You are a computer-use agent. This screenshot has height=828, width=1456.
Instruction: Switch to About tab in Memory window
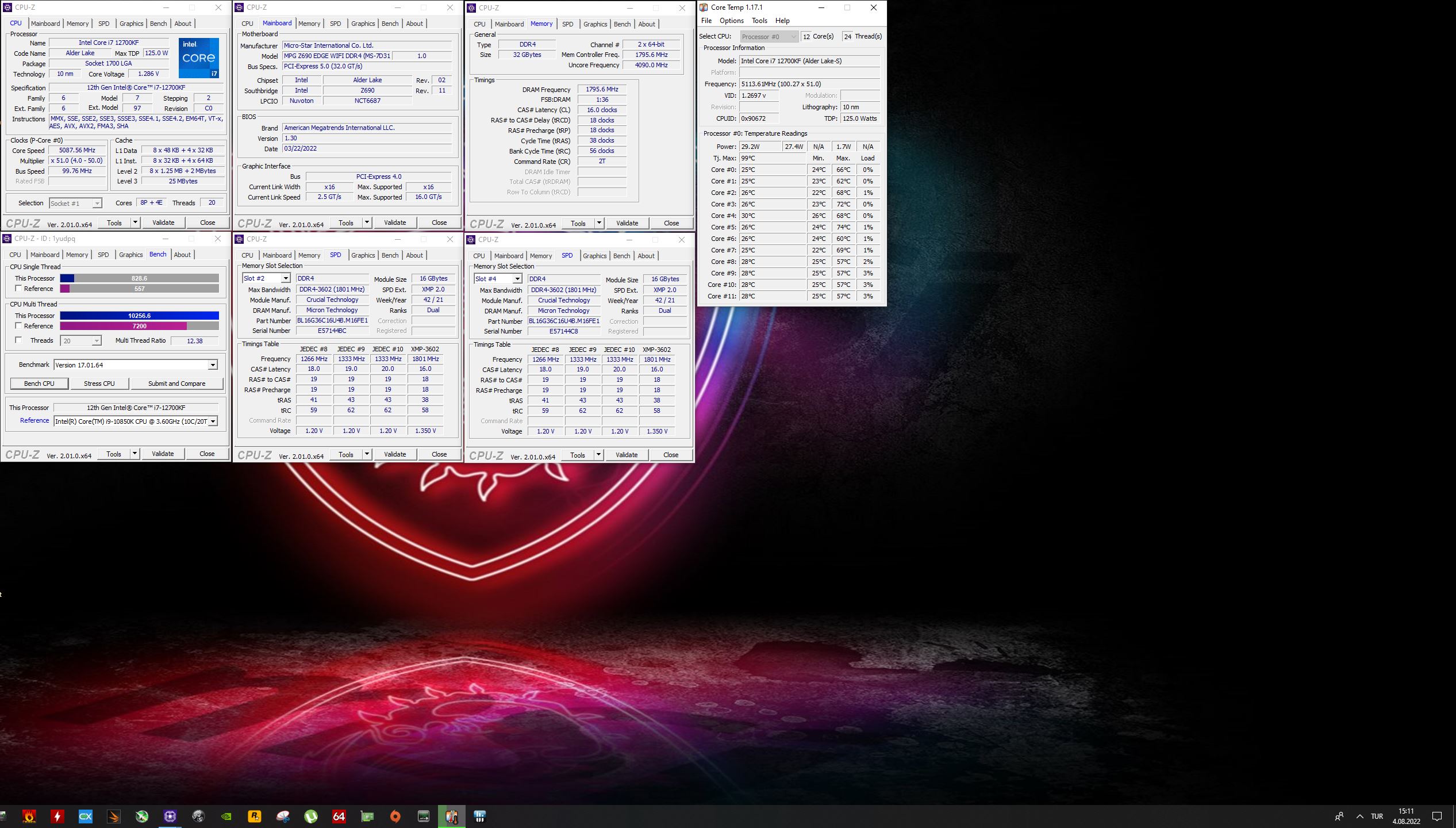[647, 24]
